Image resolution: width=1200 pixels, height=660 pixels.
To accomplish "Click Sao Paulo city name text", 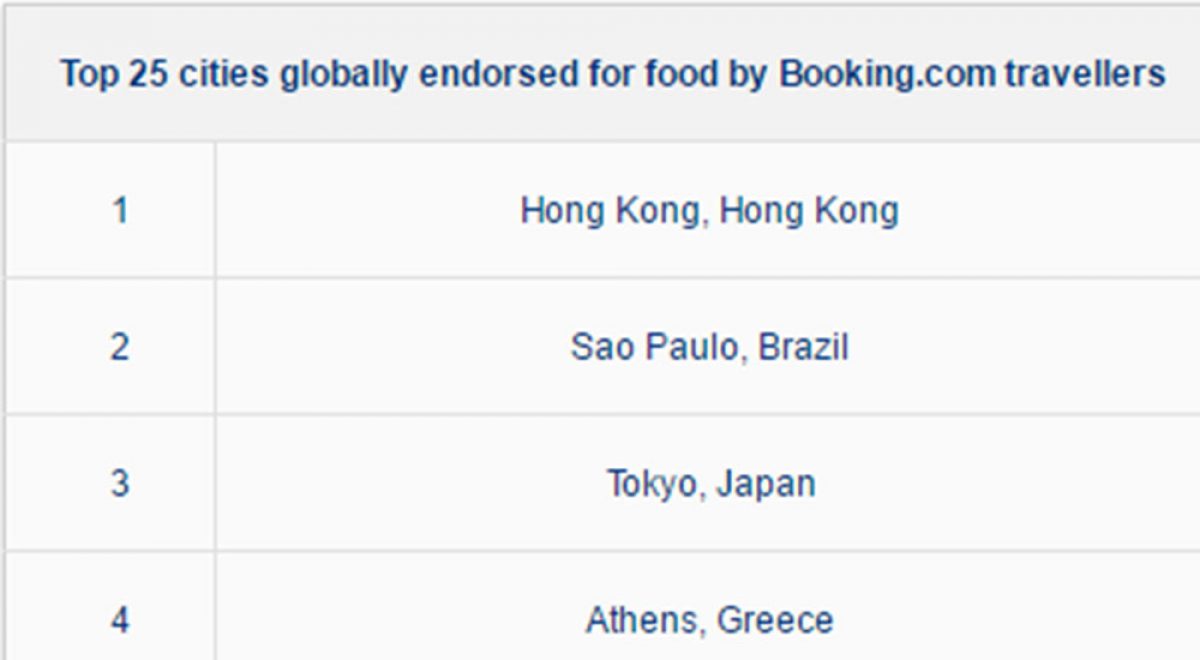I will [656, 348].
